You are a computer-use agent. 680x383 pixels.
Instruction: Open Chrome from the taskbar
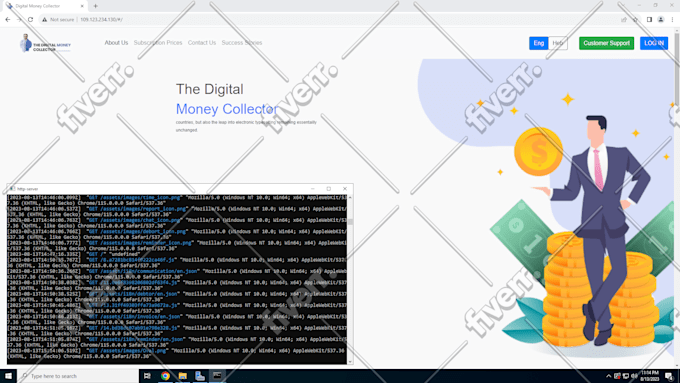click(165, 376)
